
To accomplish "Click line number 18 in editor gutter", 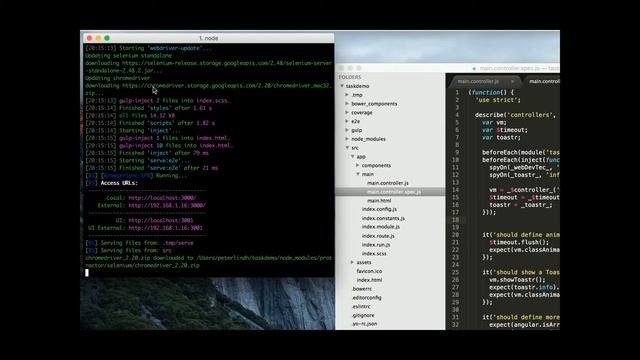I will (x=456, y=220).
